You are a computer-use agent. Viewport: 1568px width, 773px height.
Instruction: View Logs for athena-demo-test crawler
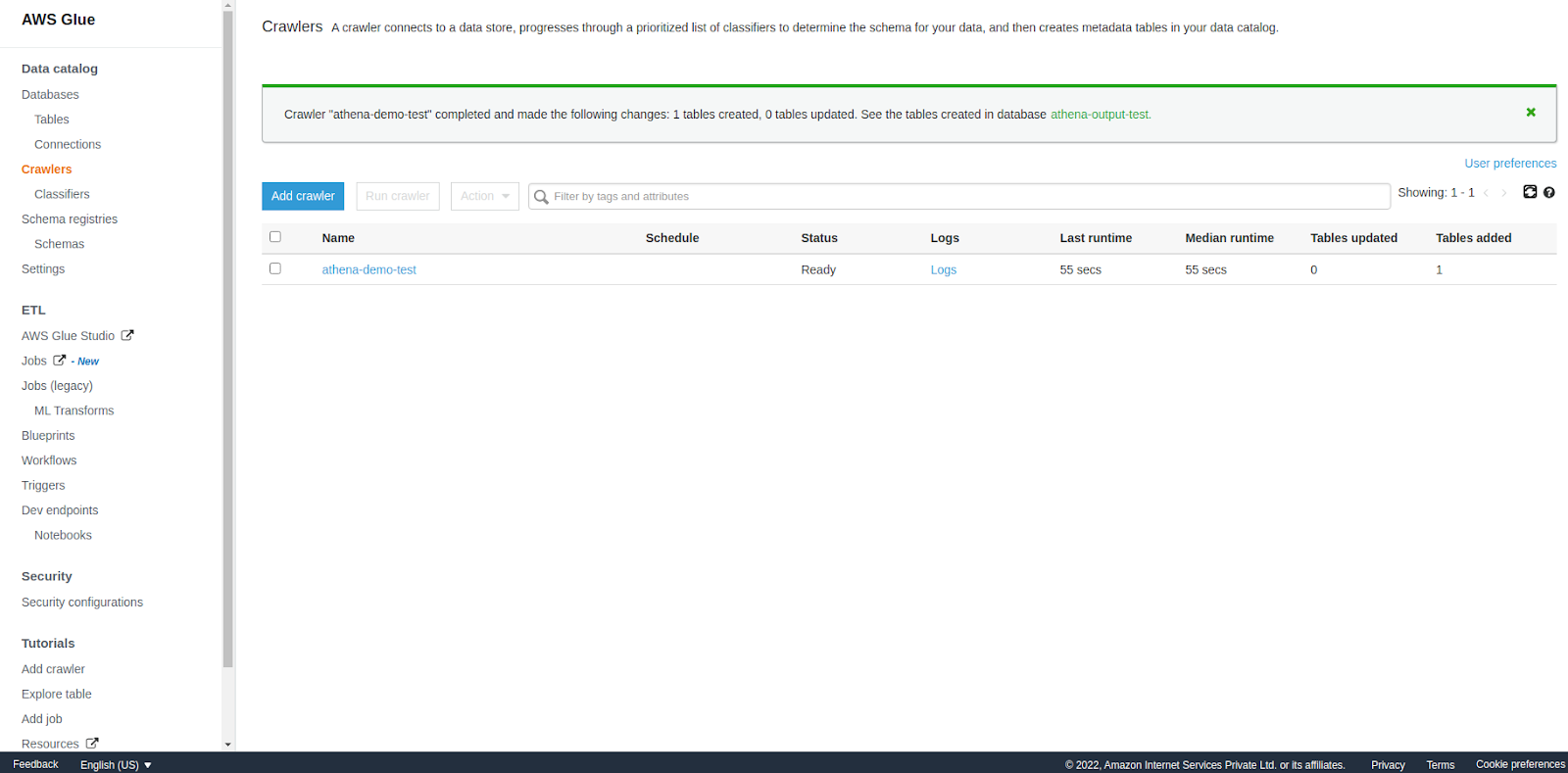[x=944, y=269]
